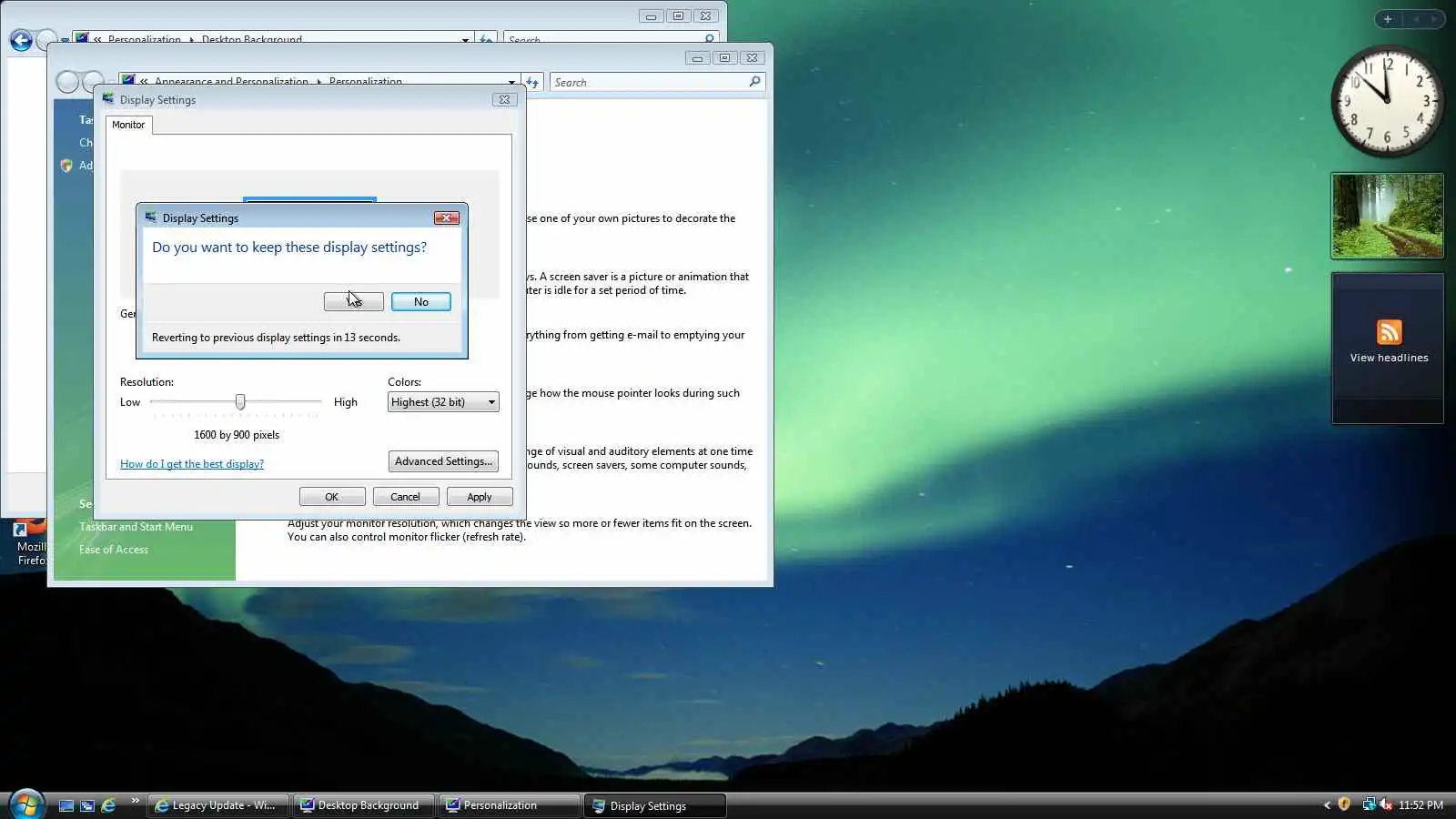The image size is (1456, 819).
Task: Expand address bar dropdown in Desktop Background window
Action: pyautogui.click(x=466, y=40)
